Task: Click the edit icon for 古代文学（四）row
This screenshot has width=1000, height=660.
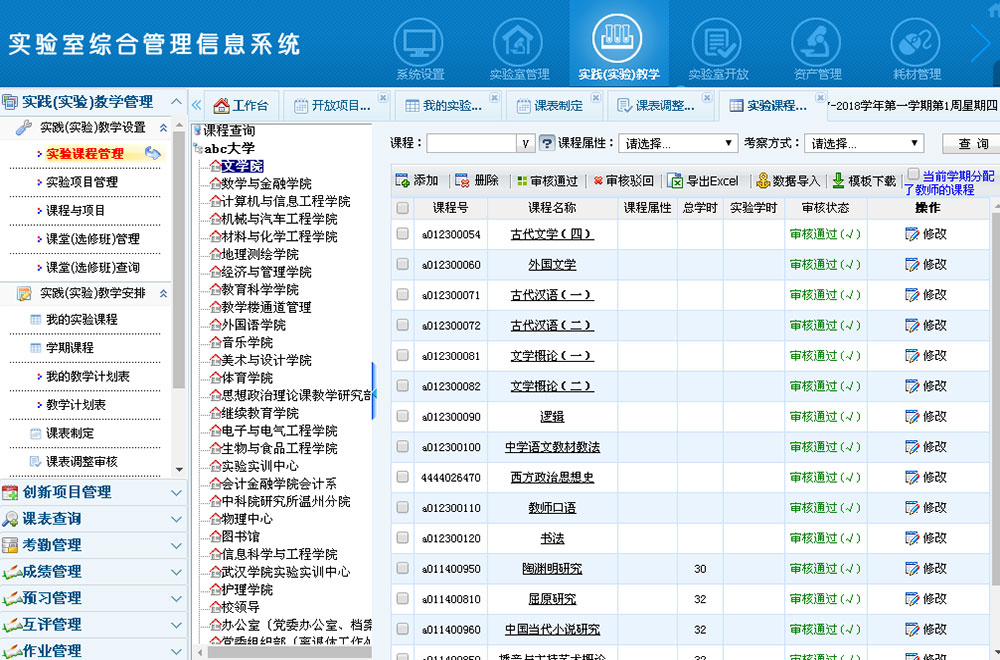Action: coord(912,234)
